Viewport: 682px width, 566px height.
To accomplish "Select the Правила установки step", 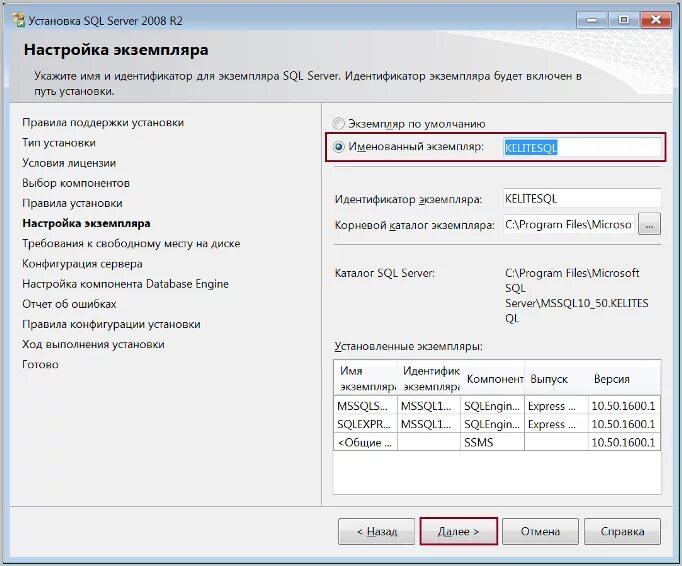I will 72,203.
